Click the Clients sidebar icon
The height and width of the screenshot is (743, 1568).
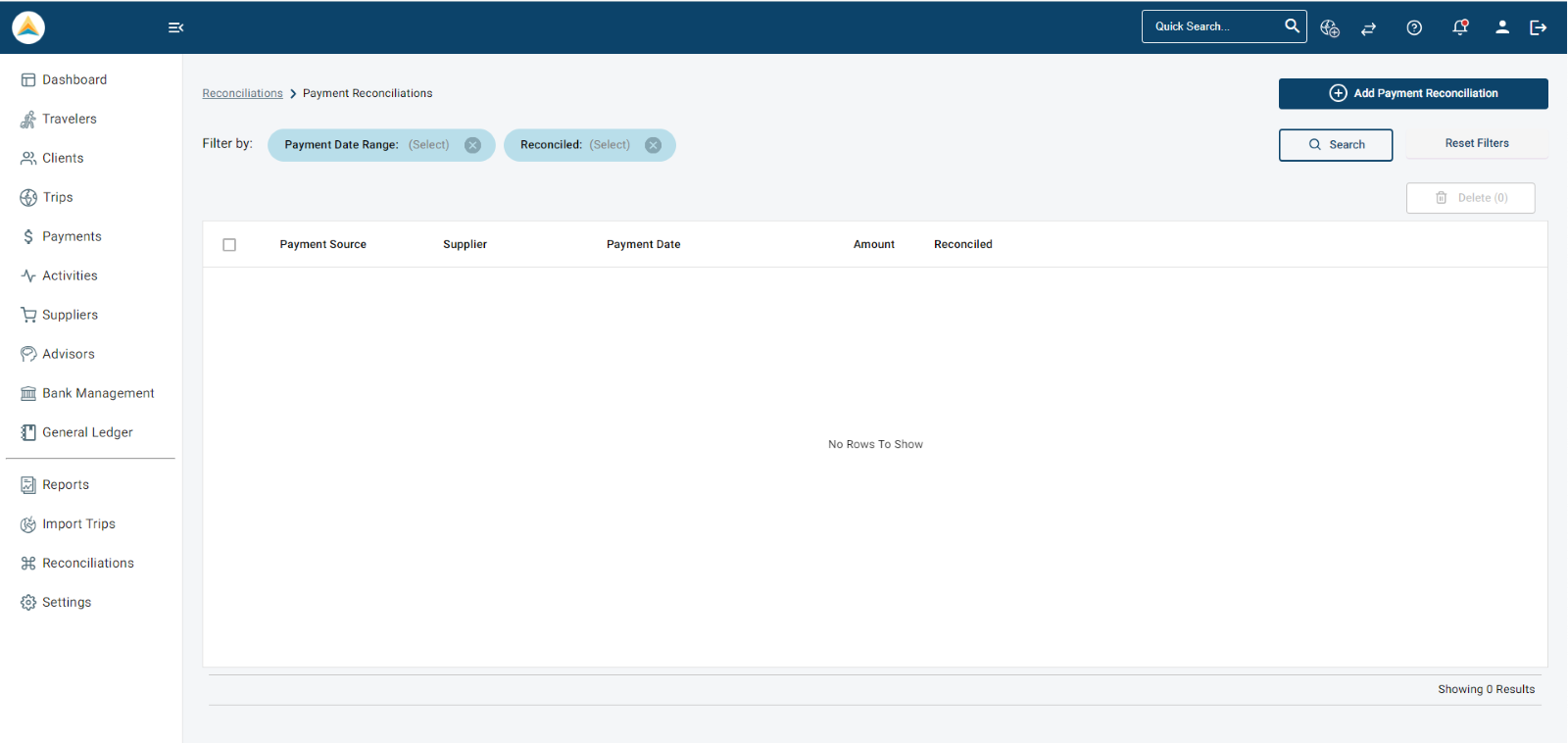click(x=28, y=159)
